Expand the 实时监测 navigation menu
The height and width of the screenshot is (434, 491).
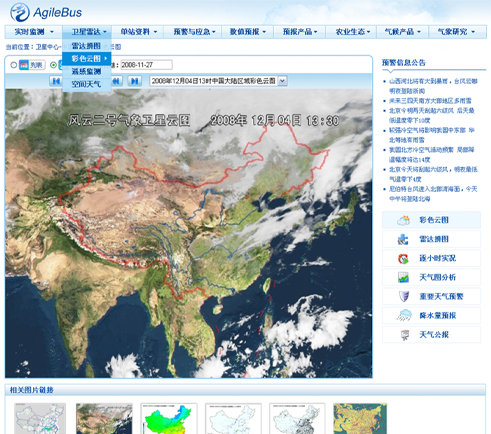[33, 32]
